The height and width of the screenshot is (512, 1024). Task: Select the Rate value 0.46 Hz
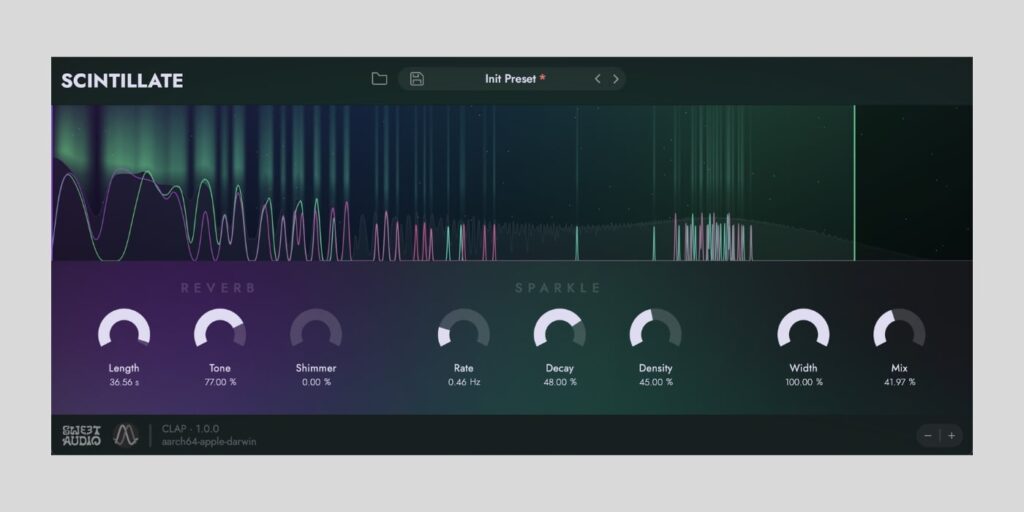464,382
